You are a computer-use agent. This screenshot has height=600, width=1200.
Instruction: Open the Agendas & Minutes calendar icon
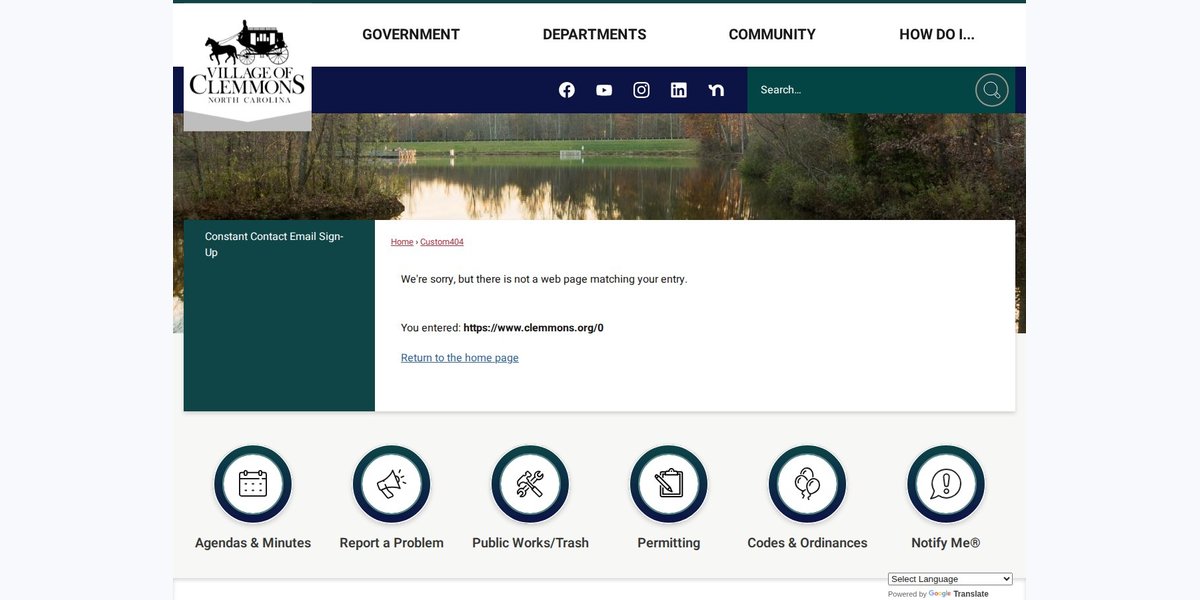tap(253, 485)
